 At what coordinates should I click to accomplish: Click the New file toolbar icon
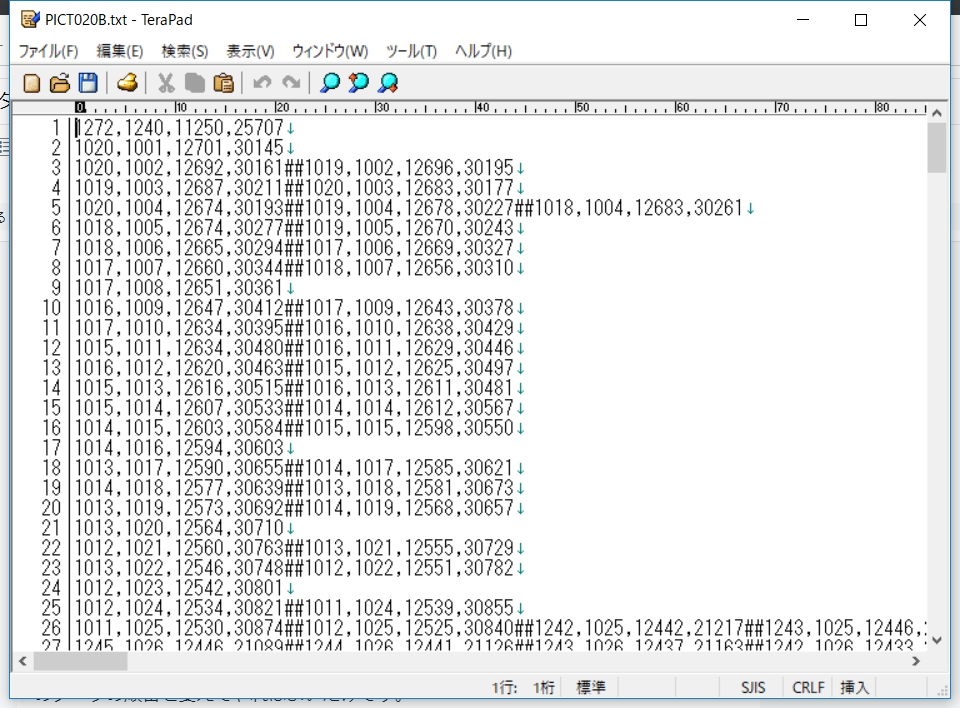(31, 83)
